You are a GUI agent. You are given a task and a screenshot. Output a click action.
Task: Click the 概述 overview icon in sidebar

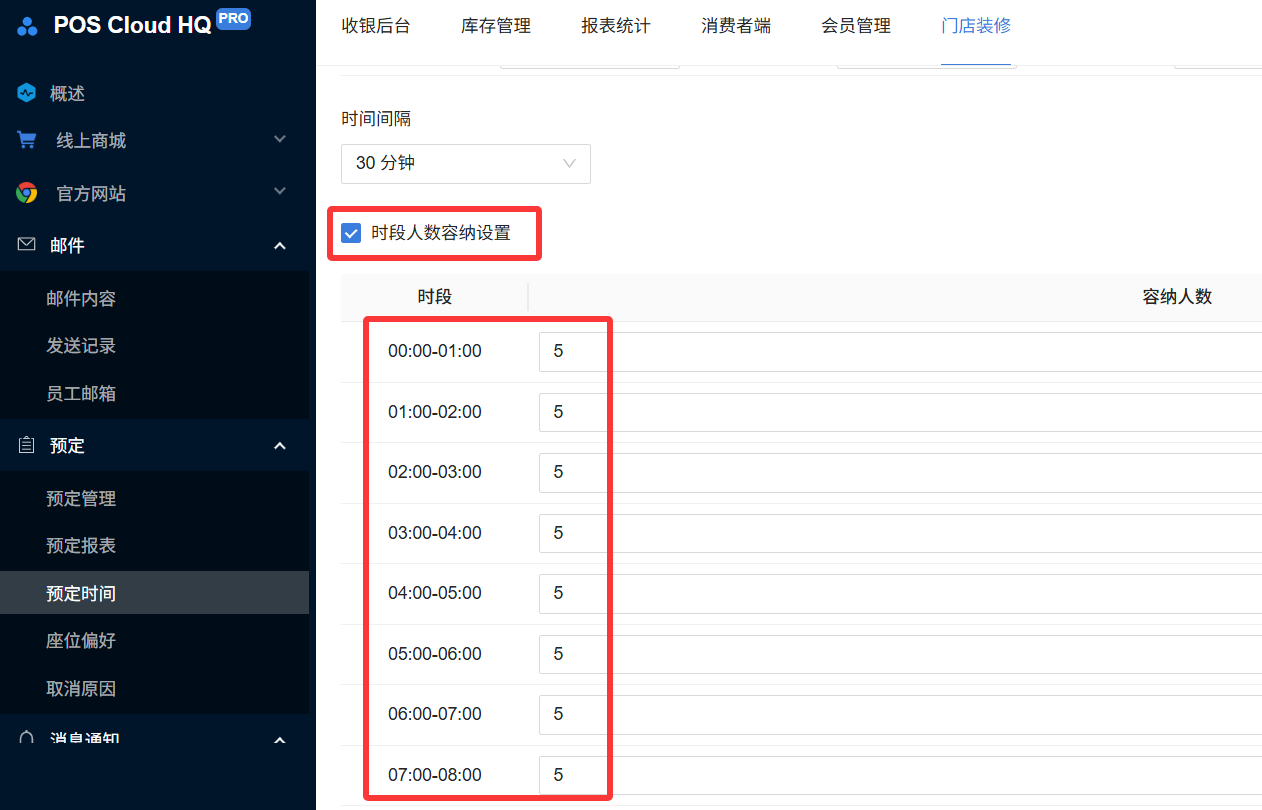(x=27, y=93)
